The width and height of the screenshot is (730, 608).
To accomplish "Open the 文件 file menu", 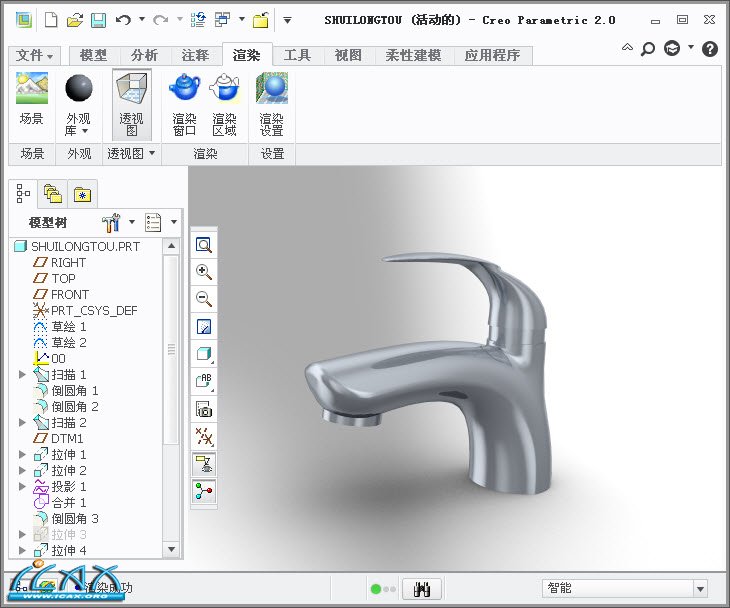I will tap(36, 56).
